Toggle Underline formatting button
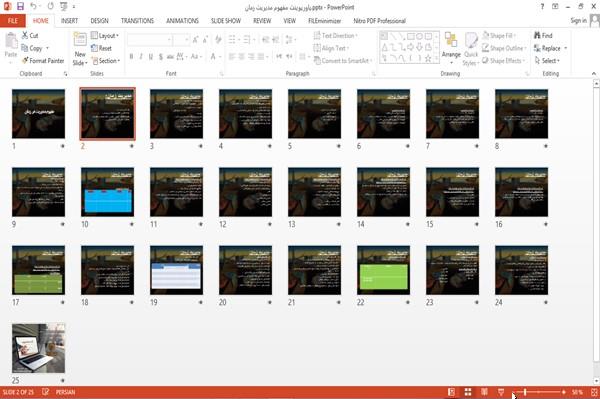Image resolution: width=600 pixels, height=399 pixels. pyautogui.click(x=151, y=57)
